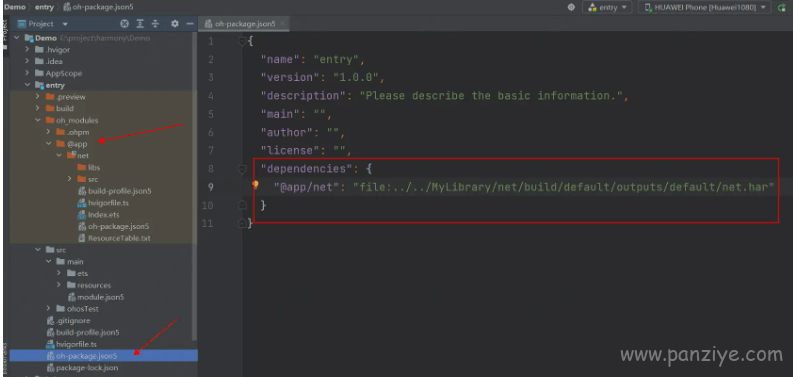The width and height of the screenshot is (793, 377).
Task: Expand the AppScope folder chevron
Action: tap(27, 73)
